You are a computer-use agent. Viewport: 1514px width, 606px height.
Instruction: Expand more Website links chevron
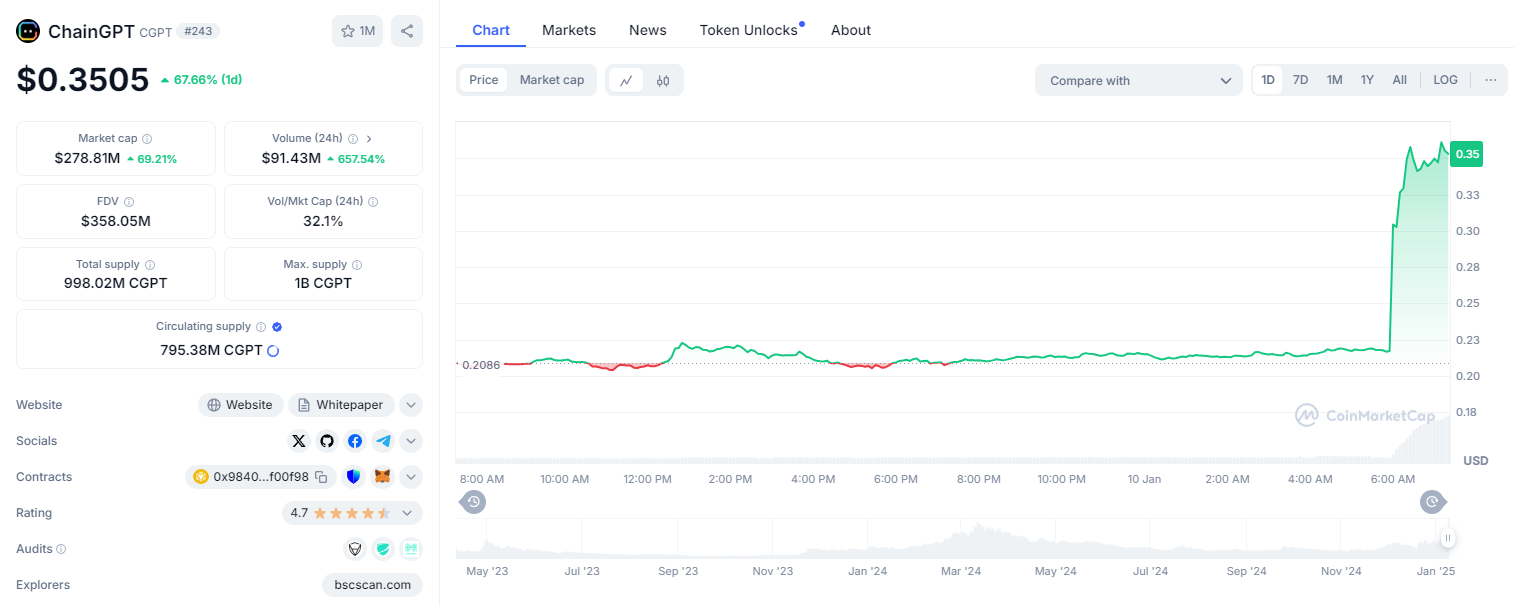[x=411, y=405]
